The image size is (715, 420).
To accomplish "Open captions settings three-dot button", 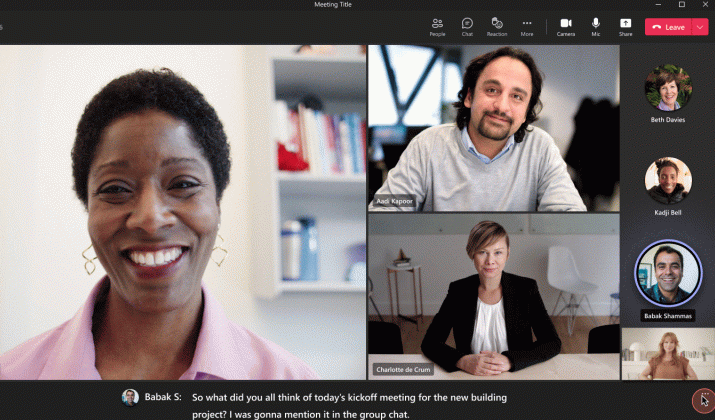I will point(704,400).
